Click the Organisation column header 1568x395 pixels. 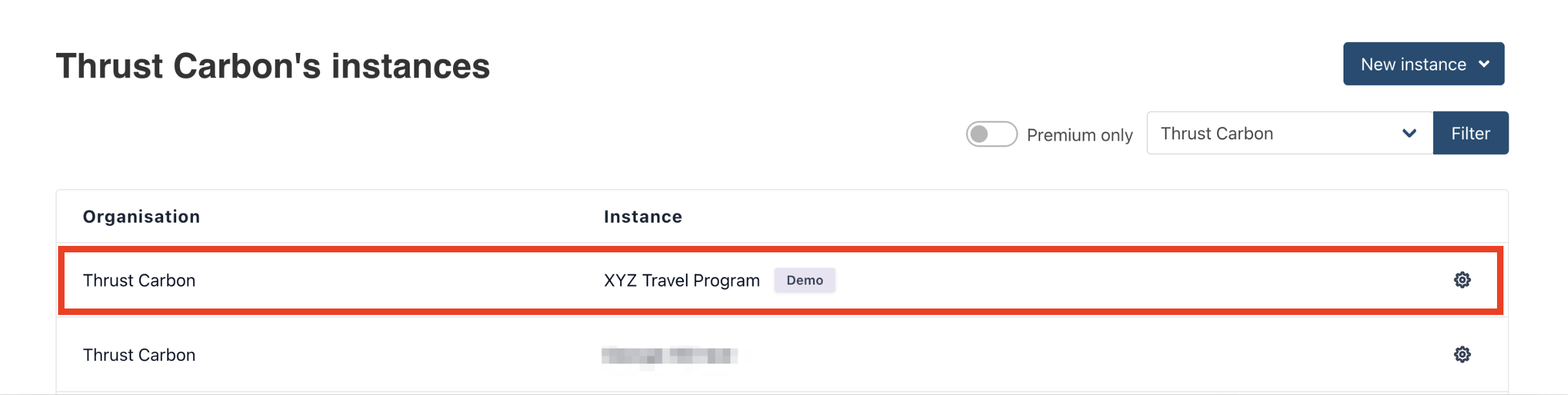pyautogui.click(x=141, y=217)
